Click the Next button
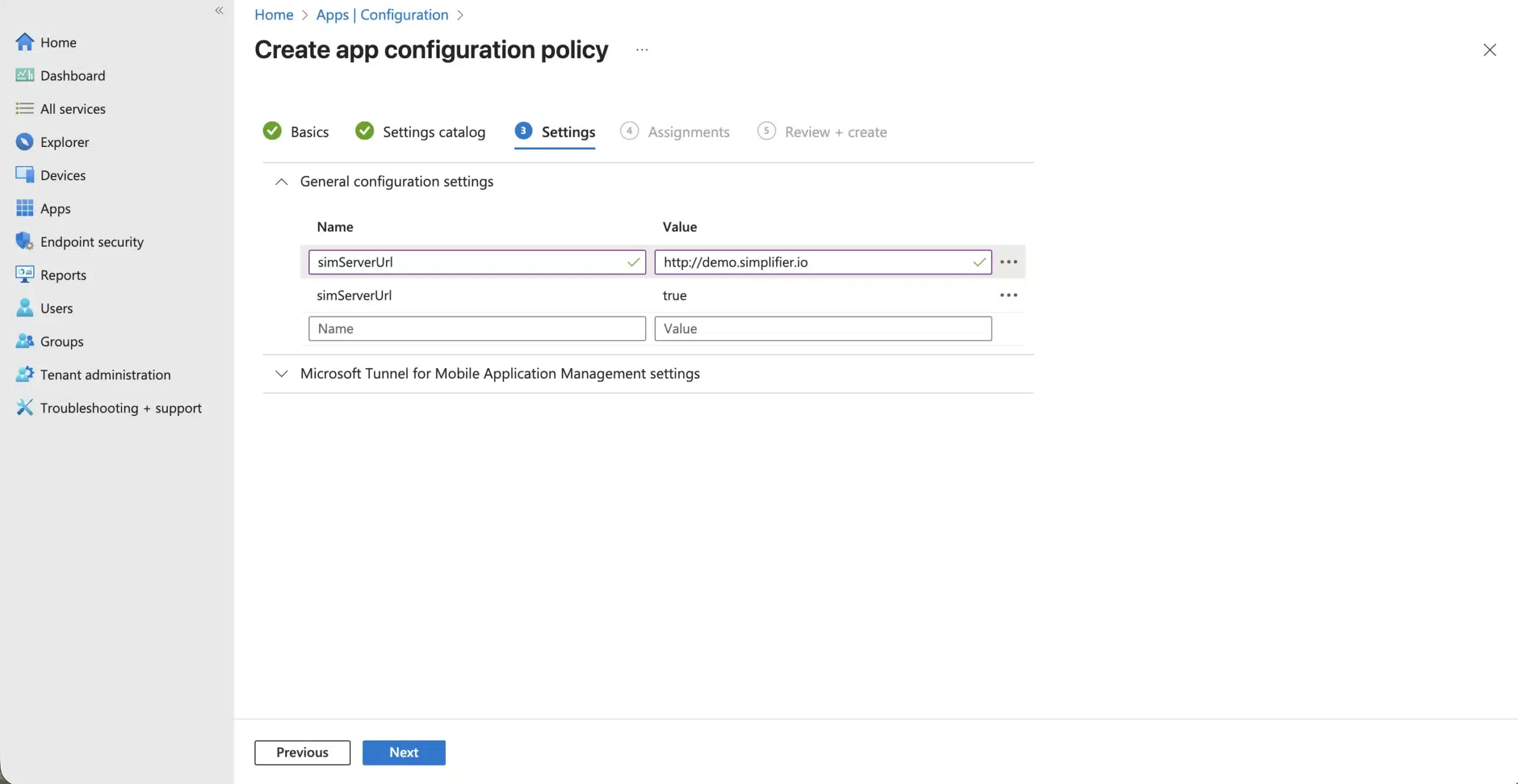Image resolution: width=1518 pixels, height=784 pixels. click(x=403, y=752)
